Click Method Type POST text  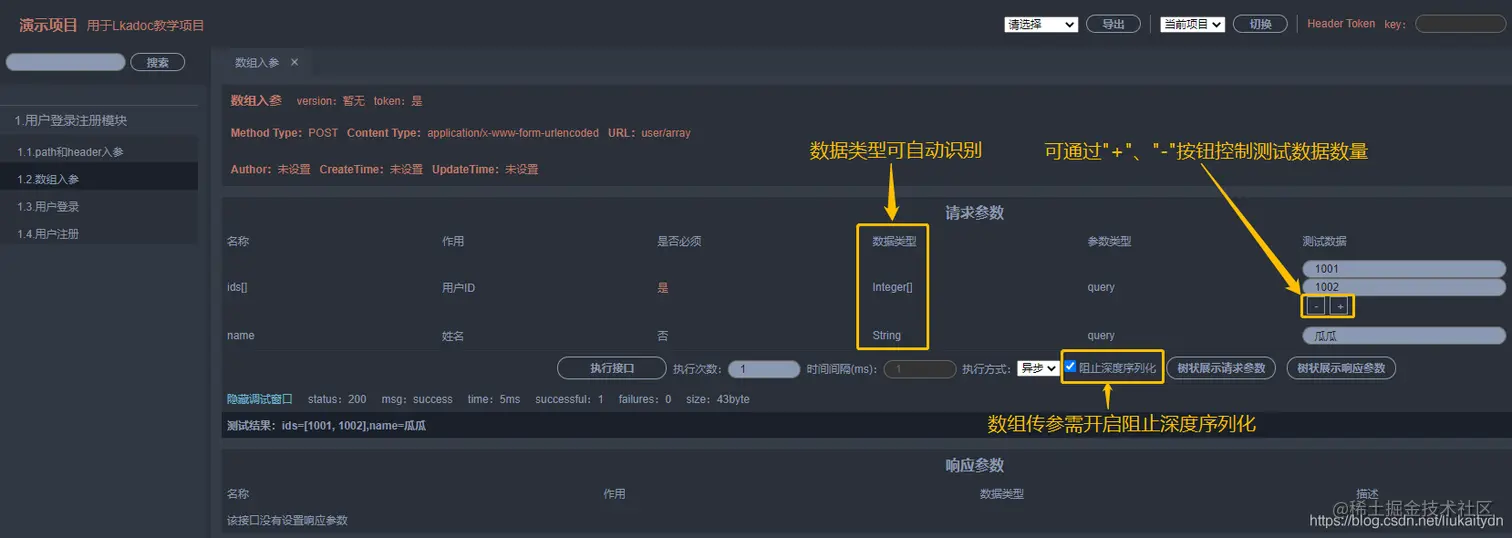[284, 133]
